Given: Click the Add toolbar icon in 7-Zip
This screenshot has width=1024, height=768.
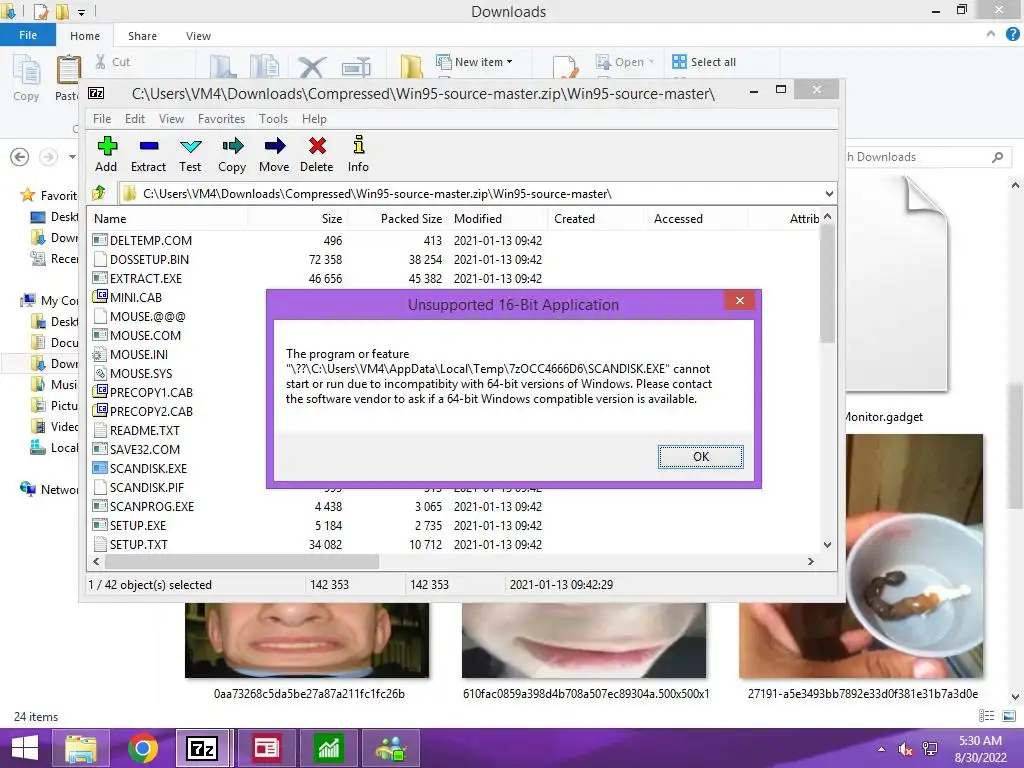Looking at the screenshot, I should pyautogui.click(x=106, y=155).
